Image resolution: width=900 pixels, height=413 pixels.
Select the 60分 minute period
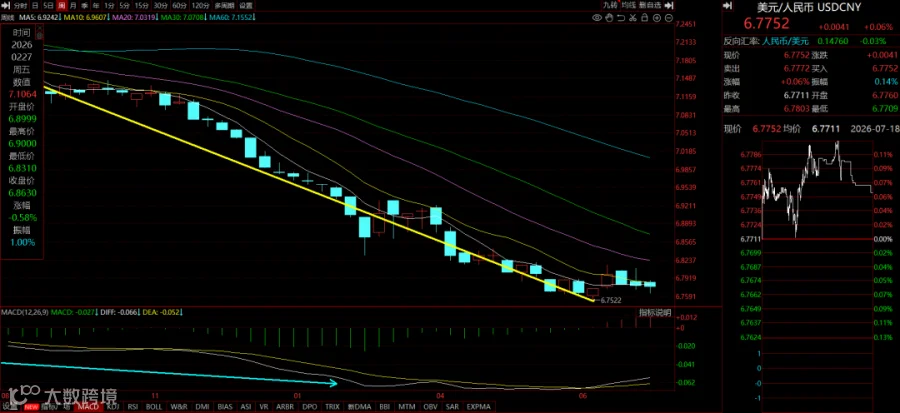click(x=180, y=5)
